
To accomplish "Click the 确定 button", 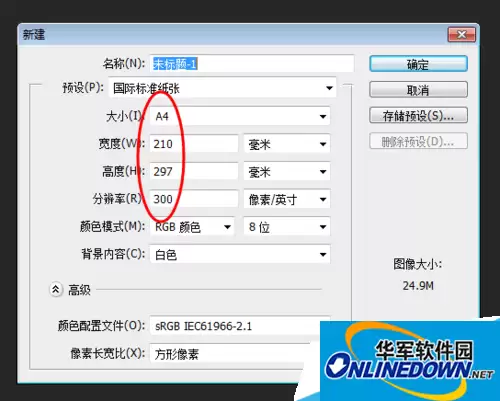I will click(x=418, y=64).
